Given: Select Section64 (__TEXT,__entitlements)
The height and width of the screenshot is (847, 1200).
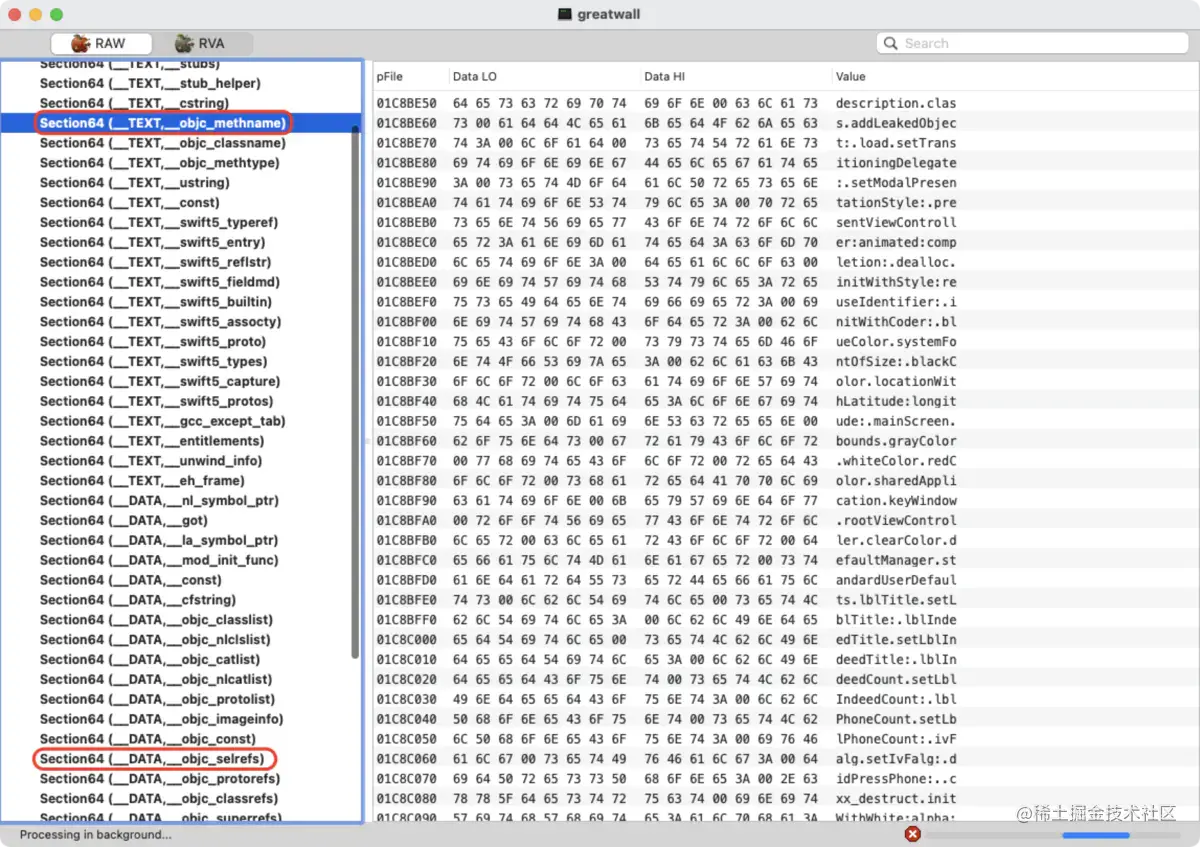Looking at the screenshot, I should 152,441.
